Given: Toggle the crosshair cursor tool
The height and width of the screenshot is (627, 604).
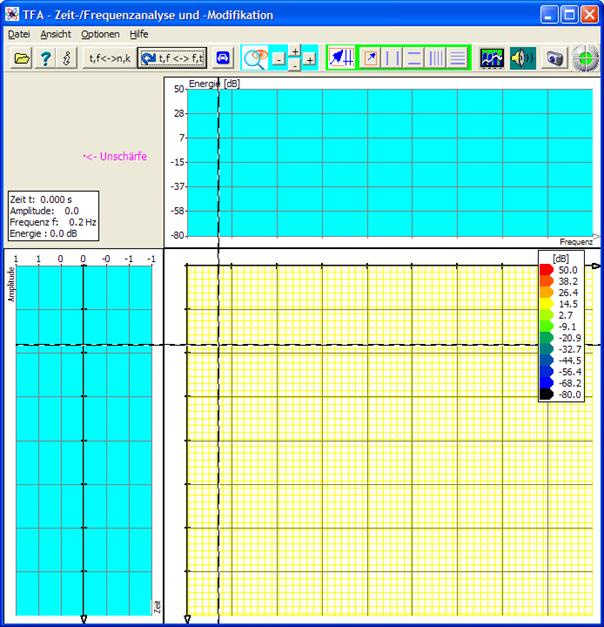Looking at the screenshot, I should [341, 59].
